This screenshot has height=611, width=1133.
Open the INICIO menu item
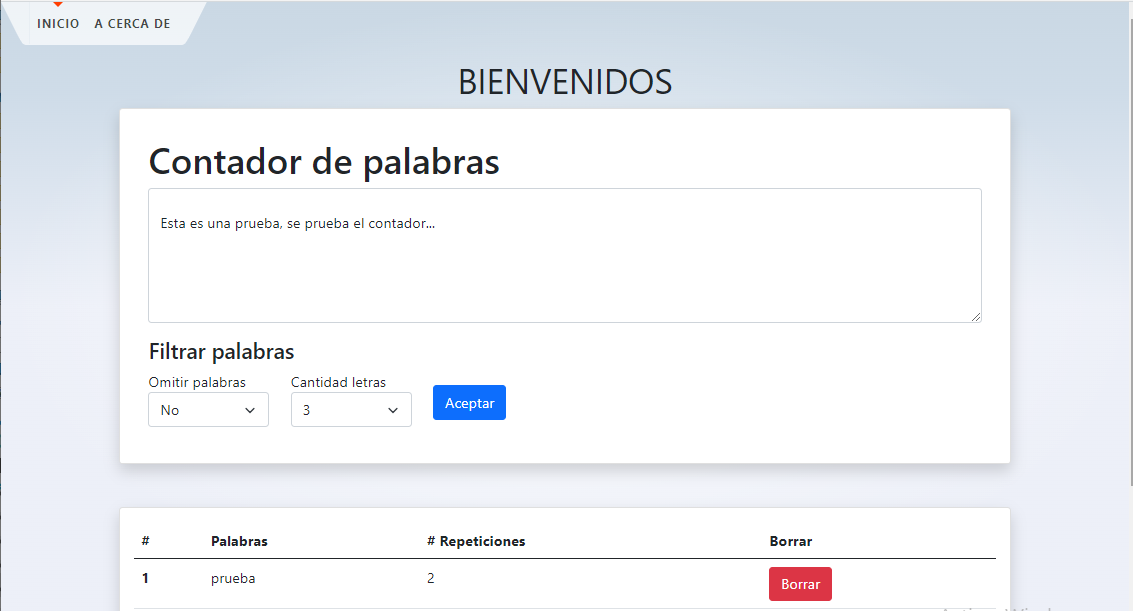58,24
